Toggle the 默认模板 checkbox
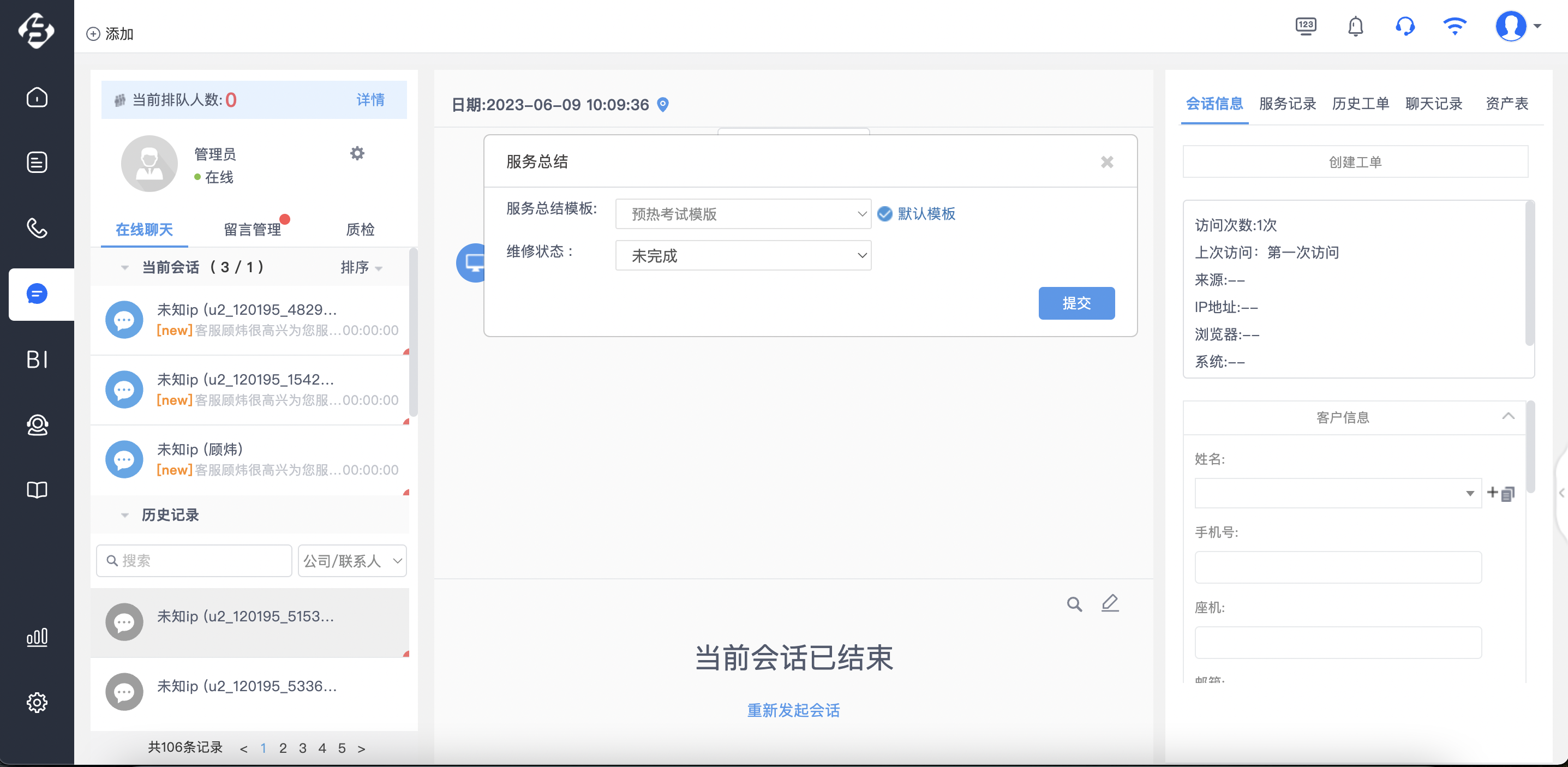The height and width of the screenshot is (767, 1568). [885, 214]
